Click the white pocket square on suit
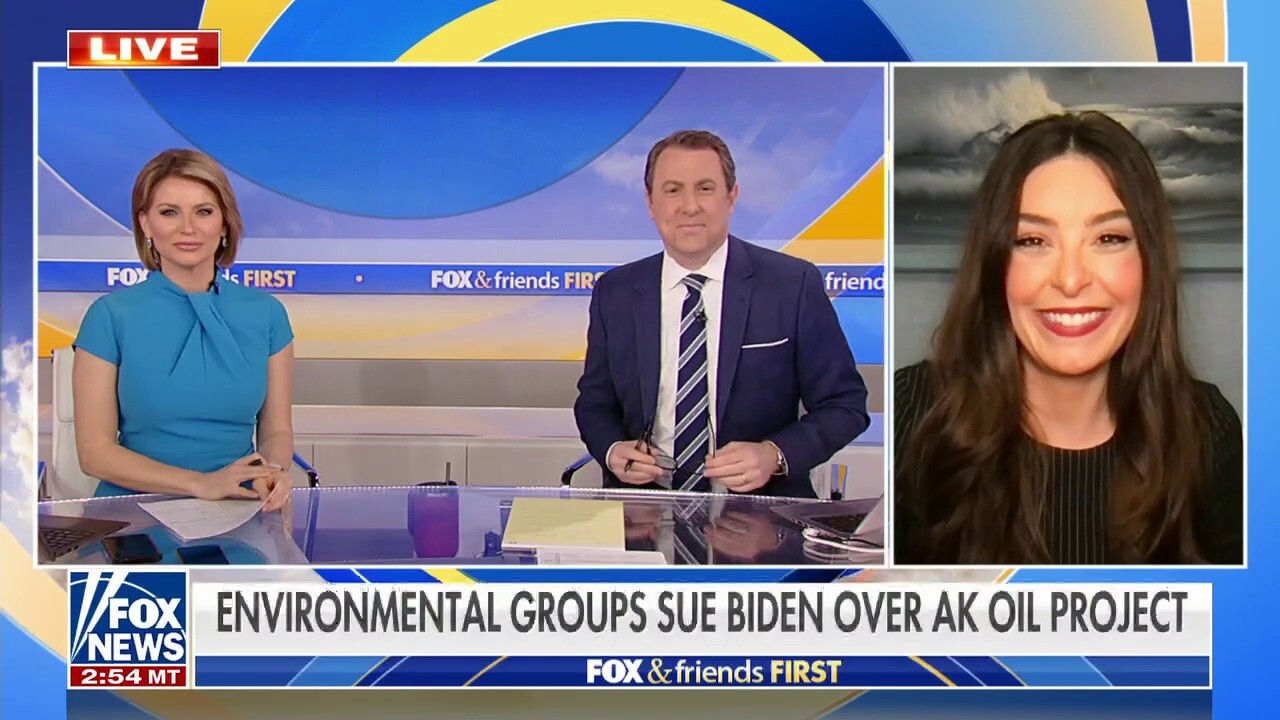This screenshot has height=720, width=1280. coord(765,344)
